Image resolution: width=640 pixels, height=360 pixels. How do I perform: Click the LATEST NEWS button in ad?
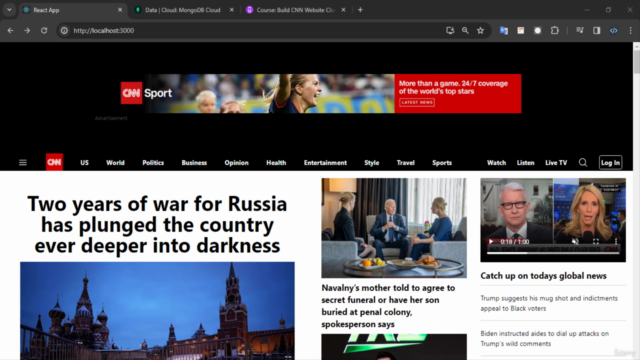(417, 102)
